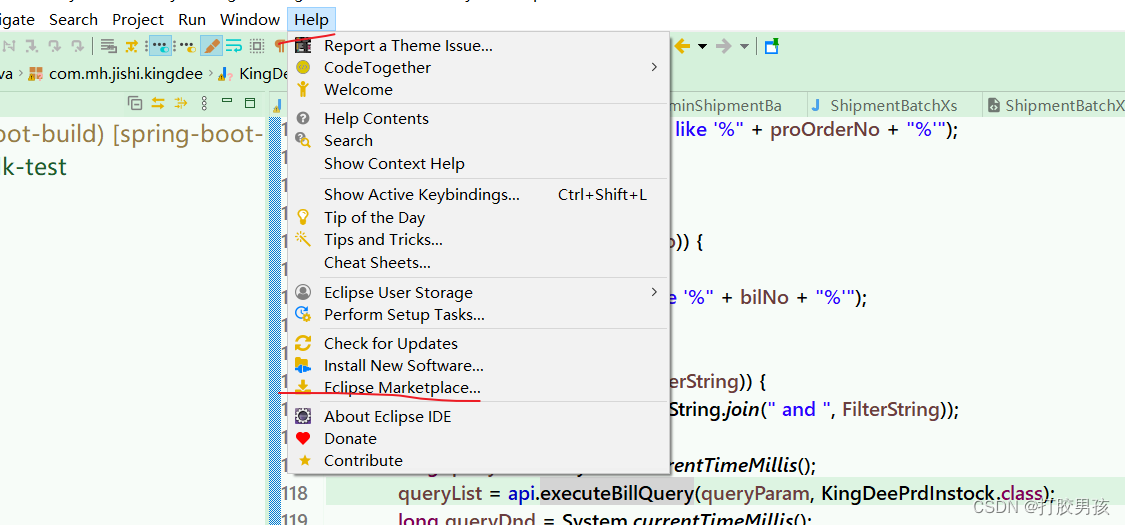
Task: Toggle dotted switch with yellow pill
Action: [186, 46]
